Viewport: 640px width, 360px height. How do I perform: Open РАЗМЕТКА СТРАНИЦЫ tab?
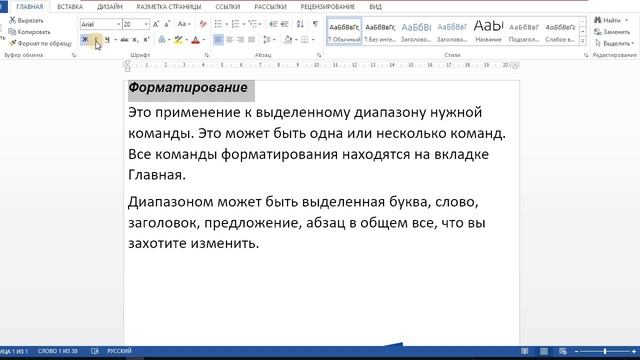coord(169,7)
